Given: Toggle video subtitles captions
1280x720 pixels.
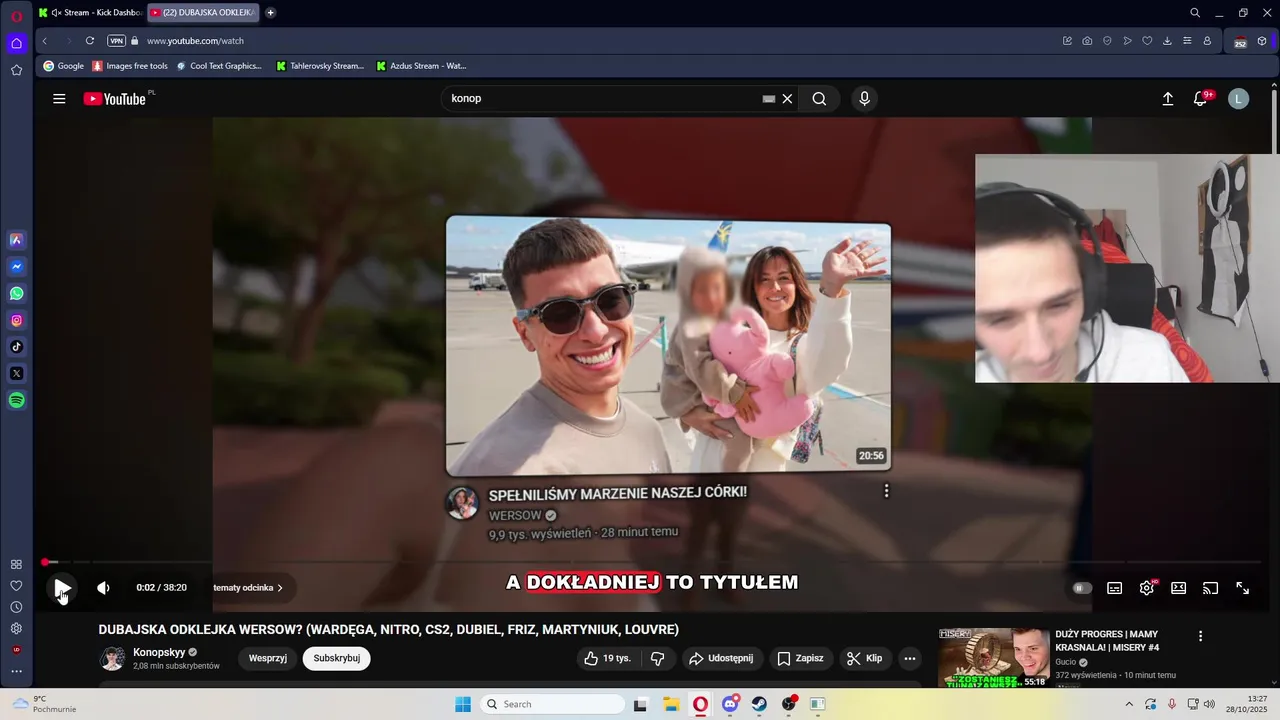Looking at the screenshot, I should [x=1114, y=588].
